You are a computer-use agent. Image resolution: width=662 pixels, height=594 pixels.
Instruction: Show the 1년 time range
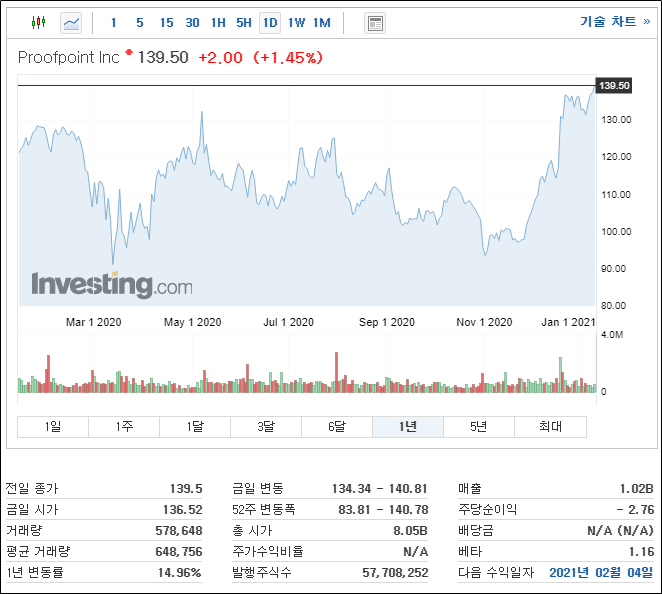coord(408,426)
